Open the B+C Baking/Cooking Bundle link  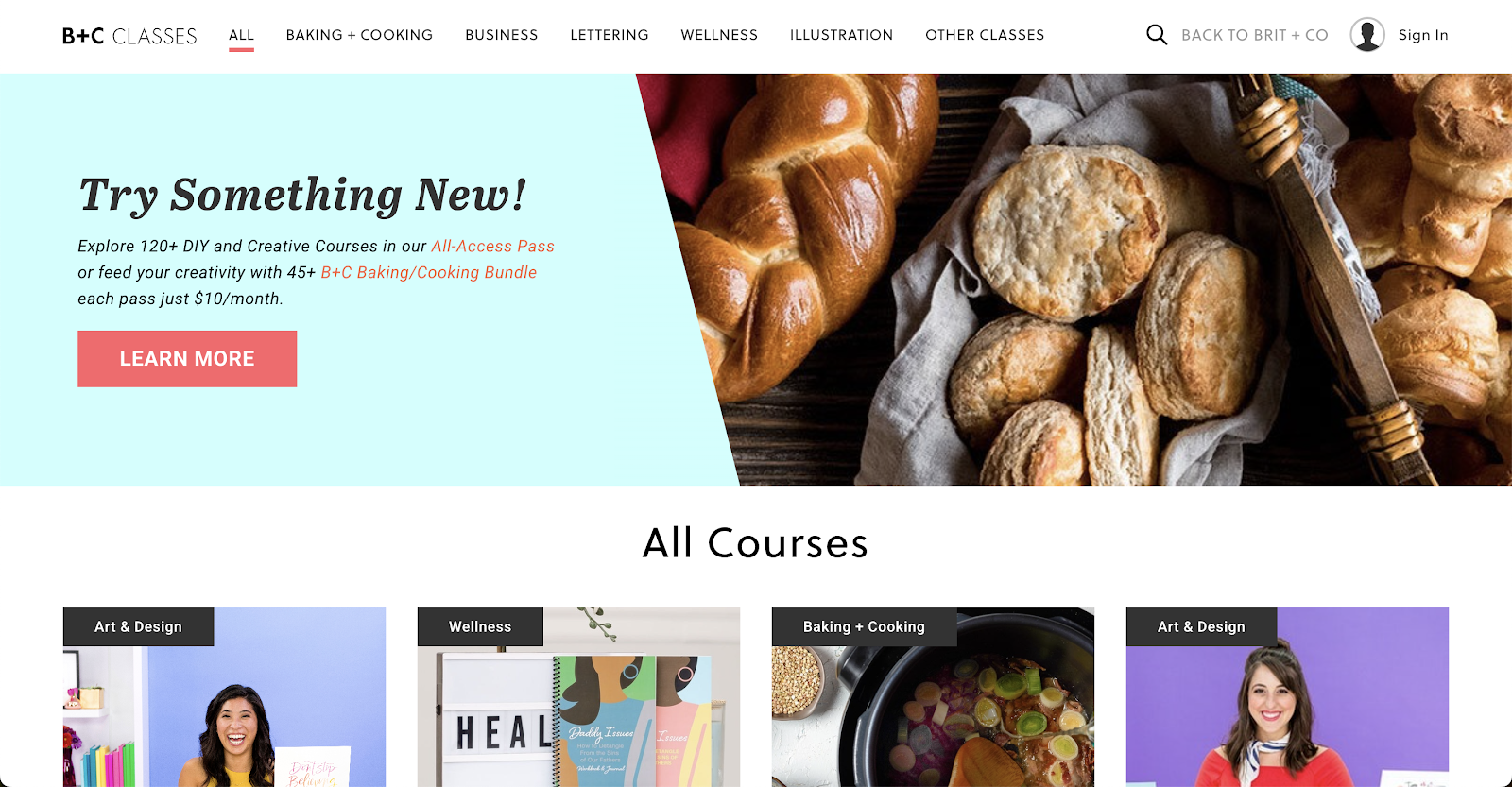pos(429,273)
